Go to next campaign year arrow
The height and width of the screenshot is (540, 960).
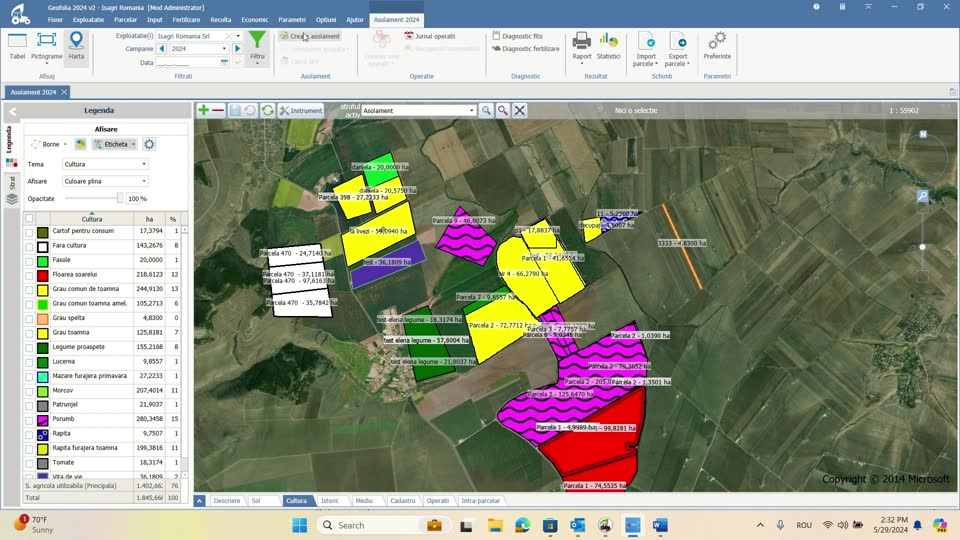tap(238, 48)
